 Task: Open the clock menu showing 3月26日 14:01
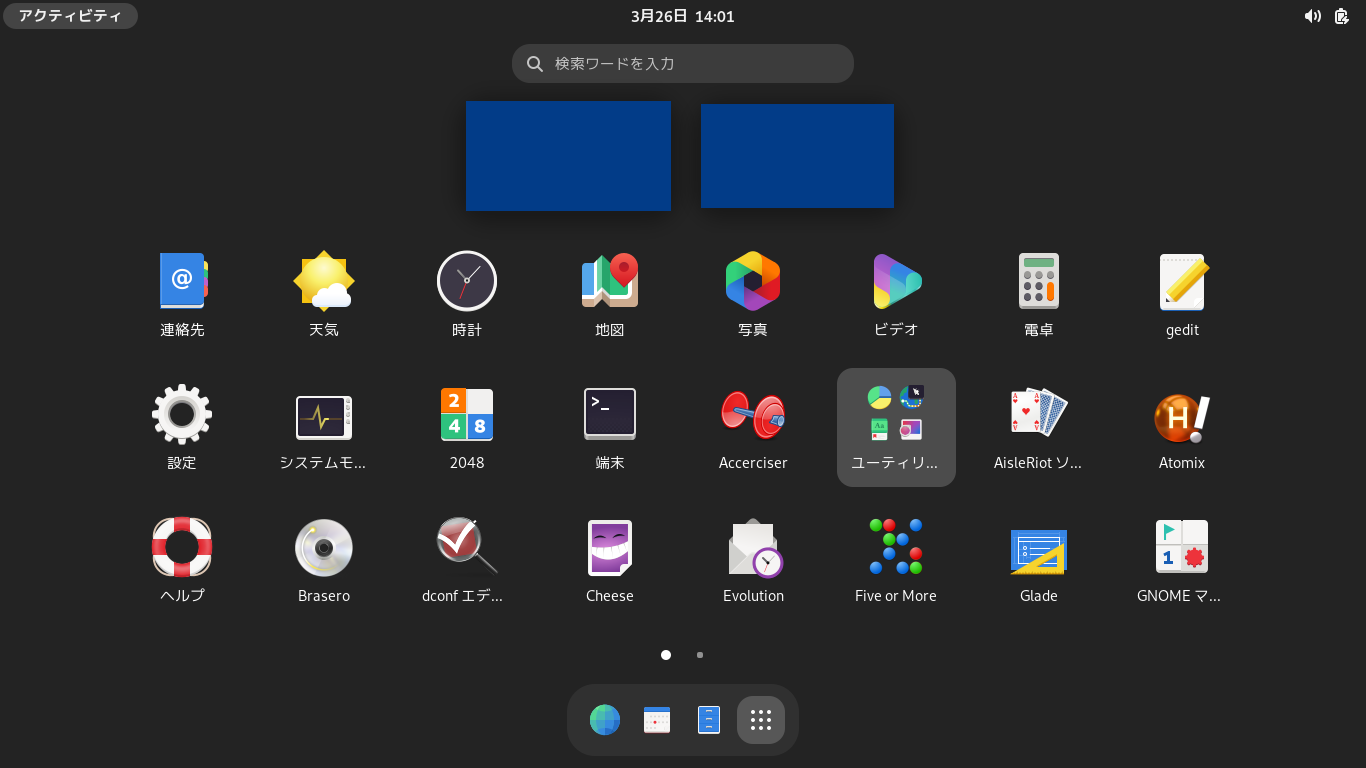[x=683, y=16]
